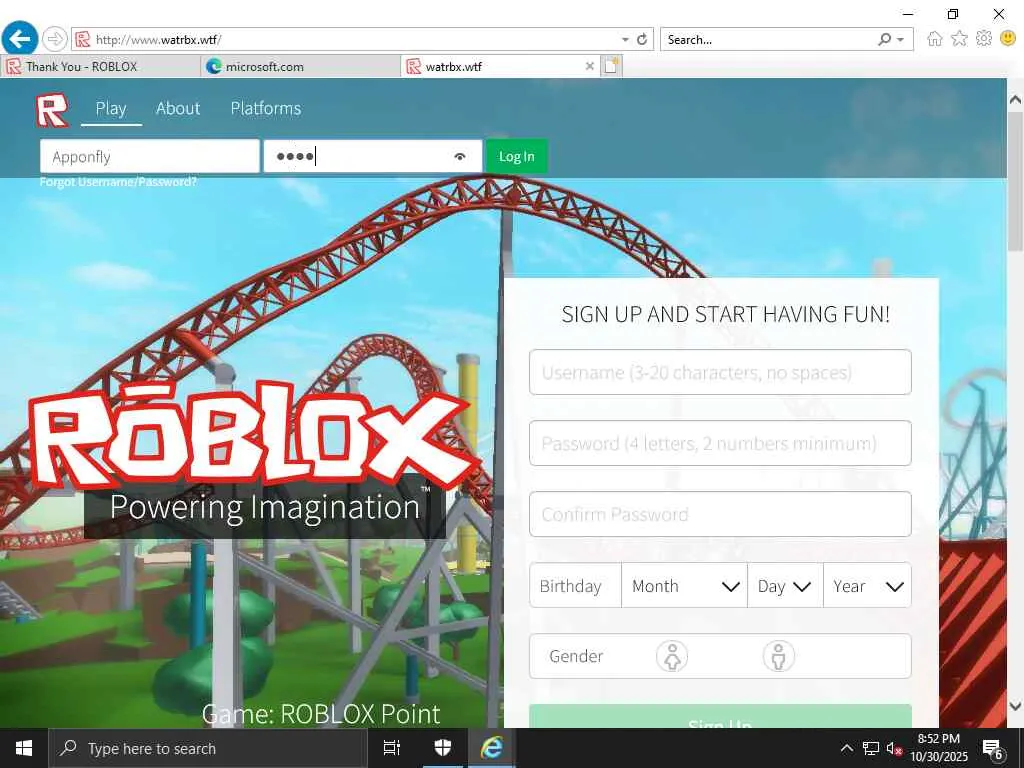Image resolution: width=1024 pixels, height=768 pixels.
Task: Select the female gender icon
Action: tap(672, 656)
